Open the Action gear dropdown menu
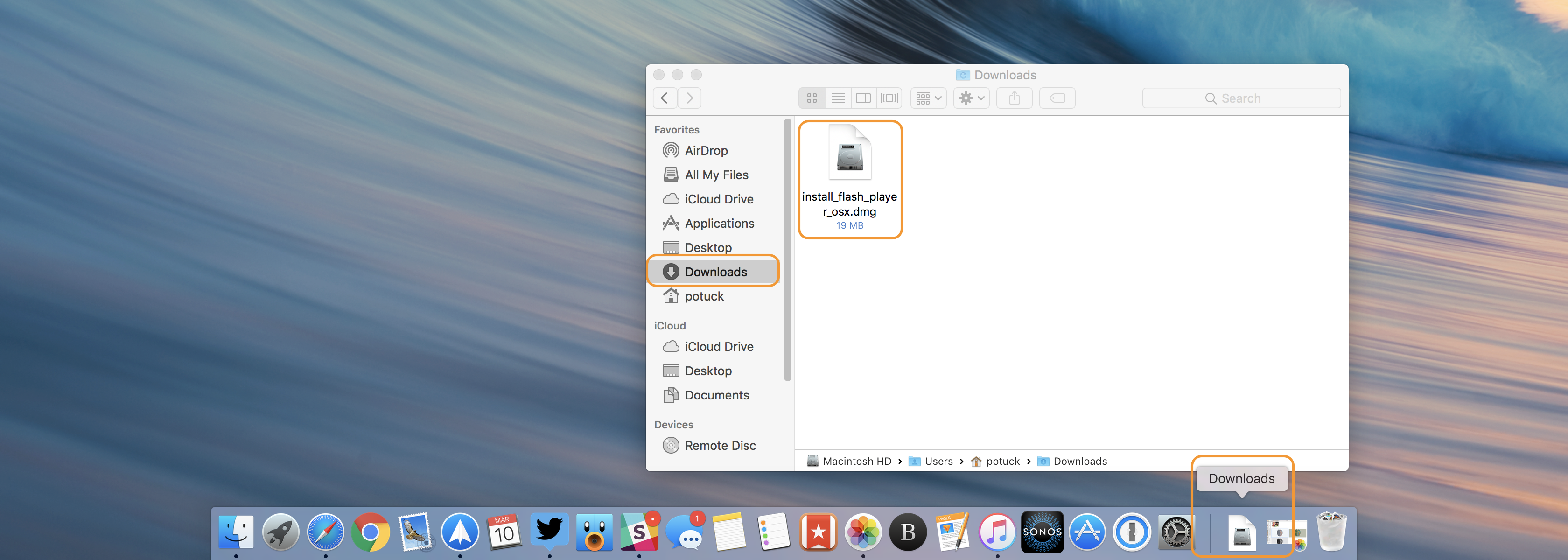The height and width of the screenshot is (560, 1568). coord(971,98)
